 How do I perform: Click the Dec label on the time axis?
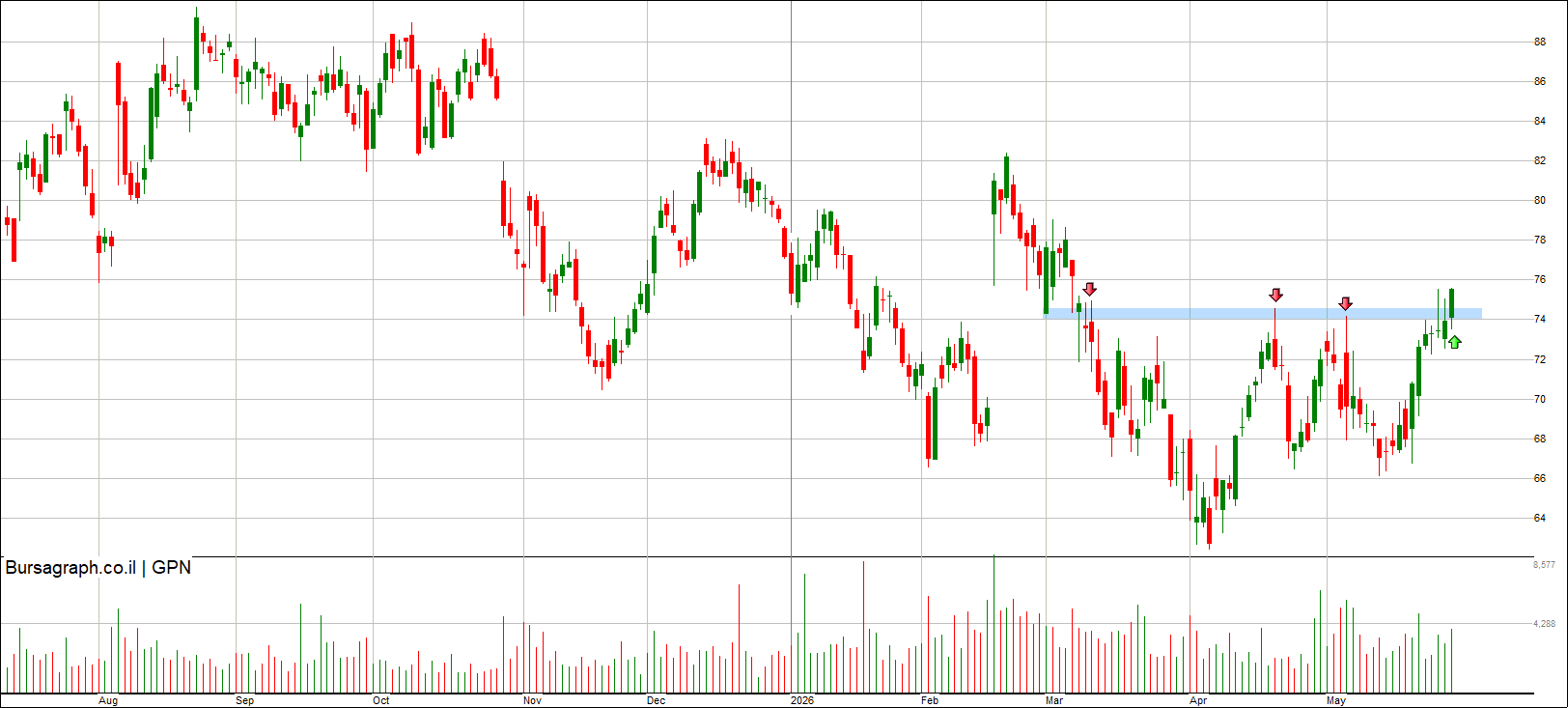click(656, 700)
